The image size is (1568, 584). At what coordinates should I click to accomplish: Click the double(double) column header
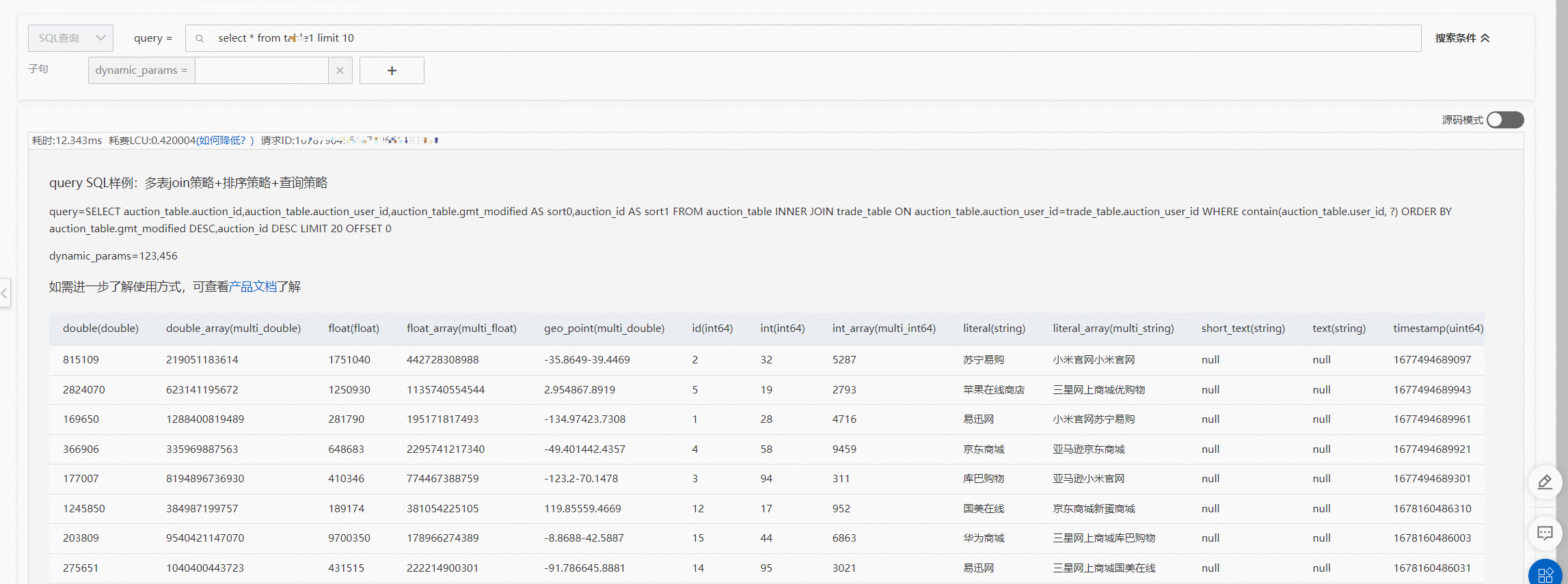100,329
